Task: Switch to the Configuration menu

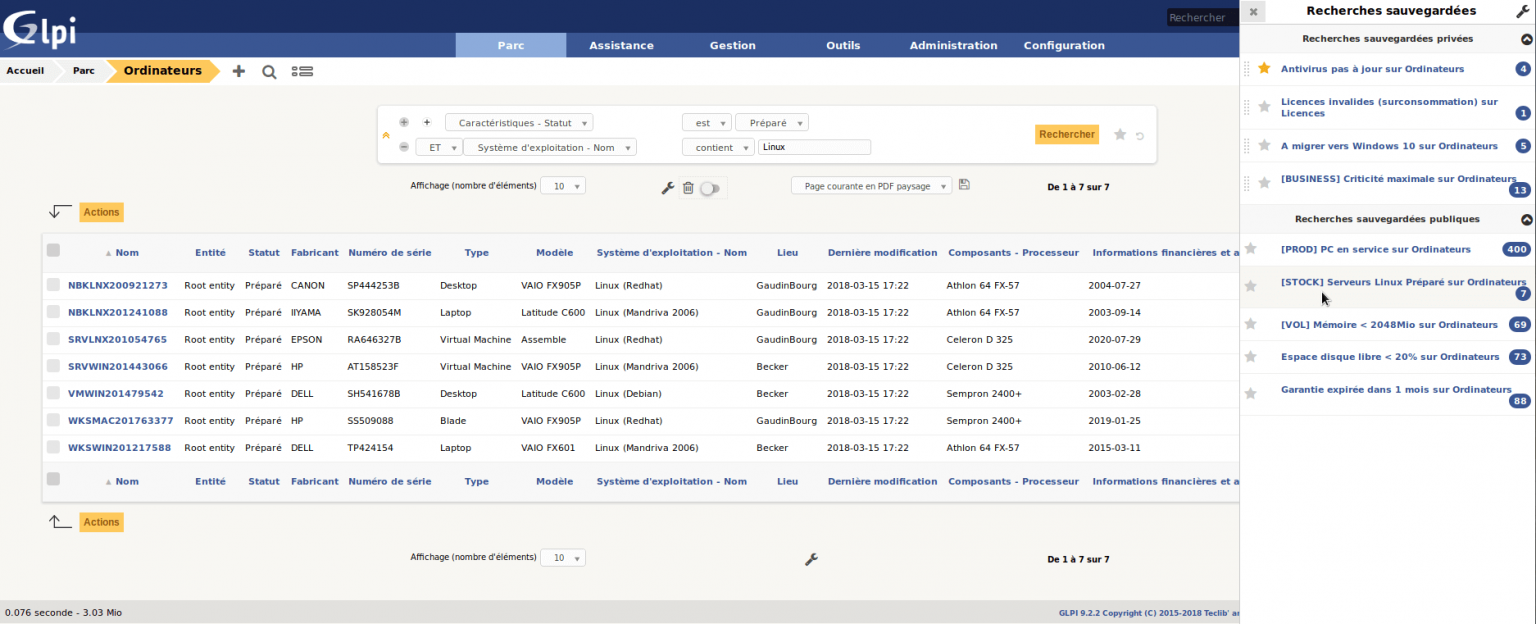Action: pyautogui.click(x=1063, y=45)
